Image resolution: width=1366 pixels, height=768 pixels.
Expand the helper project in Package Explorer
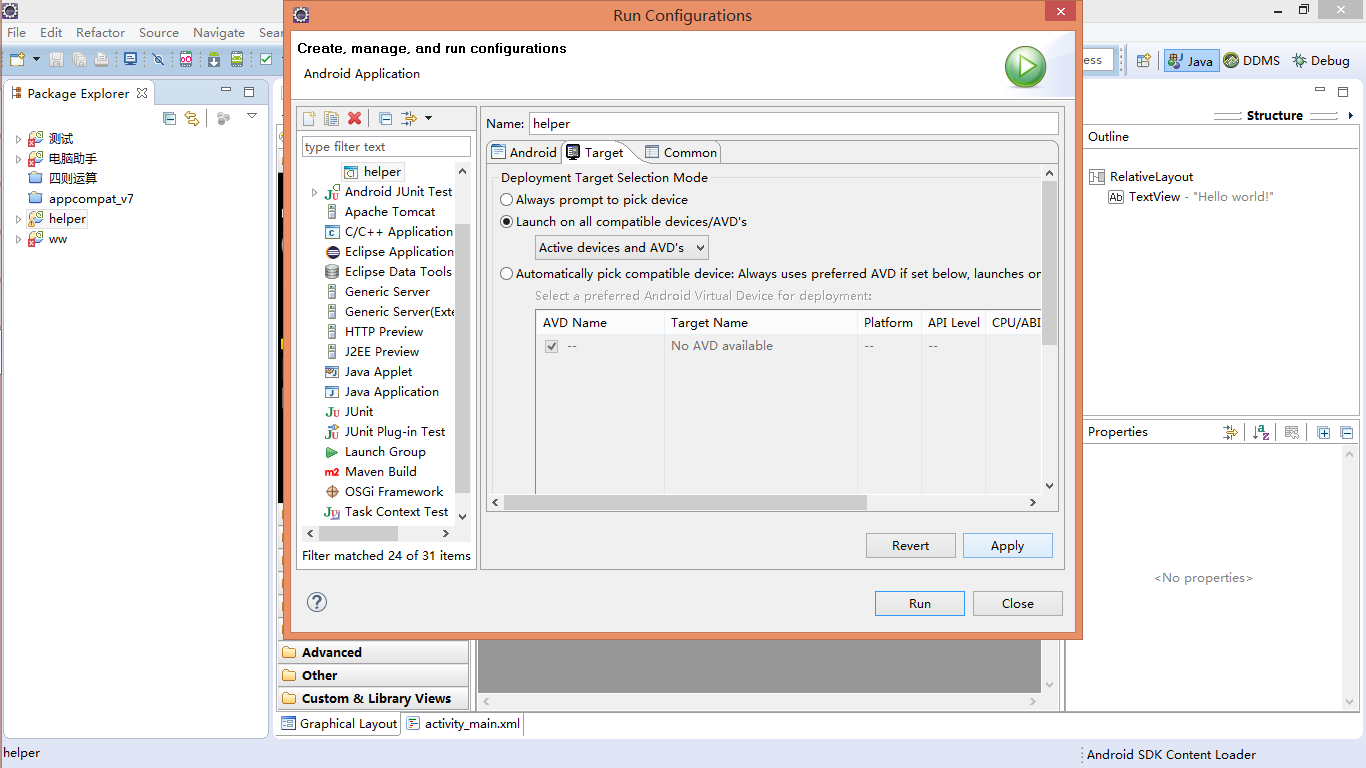coord(18,219)
